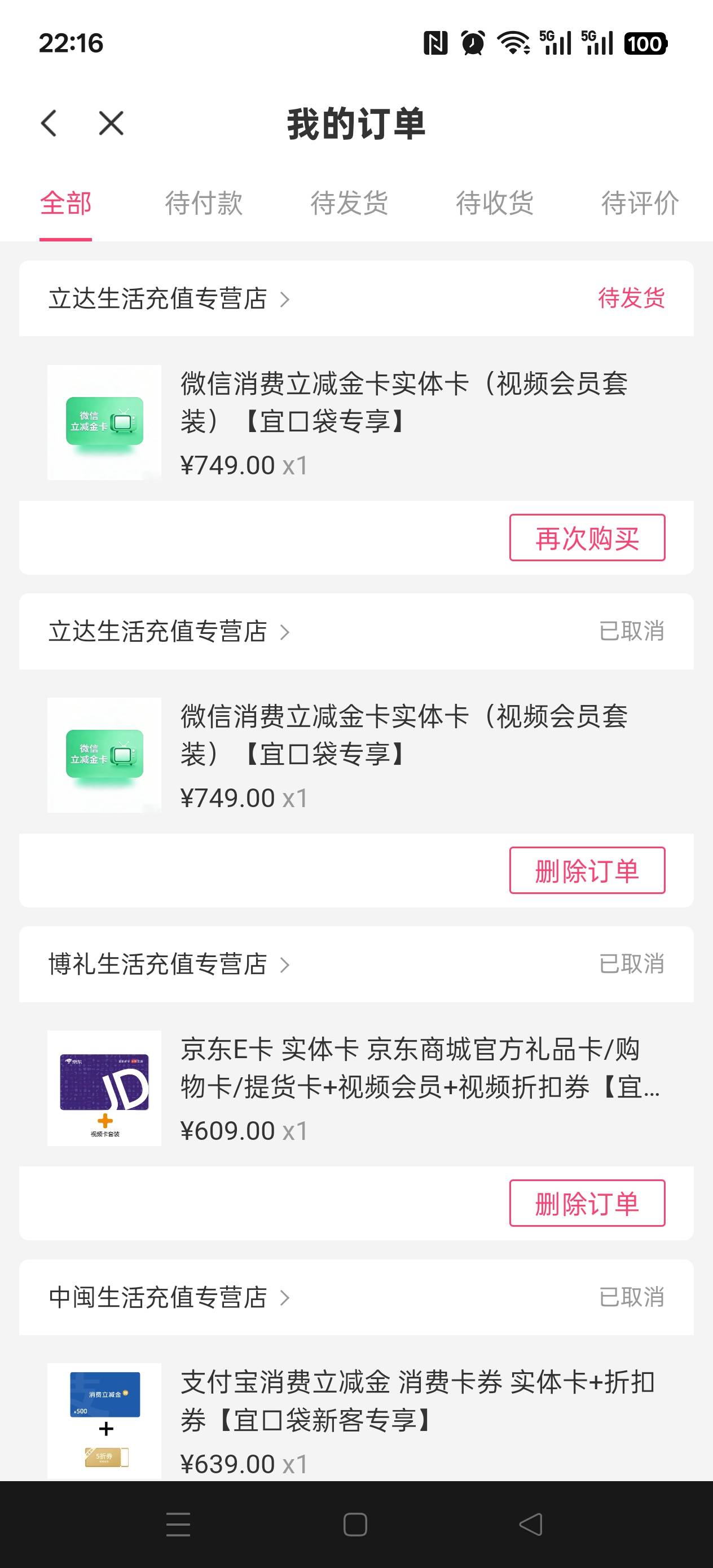Switch to the 待收货 tab
The image size is (713, 1568).
pyautogui.click(x=494, y=203)
